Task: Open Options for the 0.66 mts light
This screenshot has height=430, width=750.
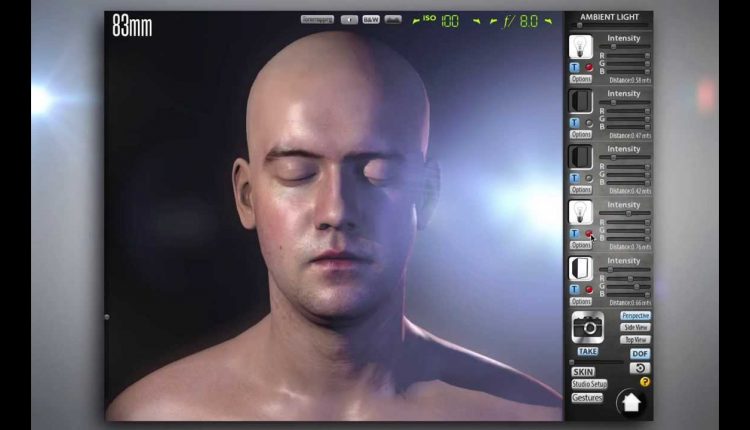Action: tap(581, 301)
